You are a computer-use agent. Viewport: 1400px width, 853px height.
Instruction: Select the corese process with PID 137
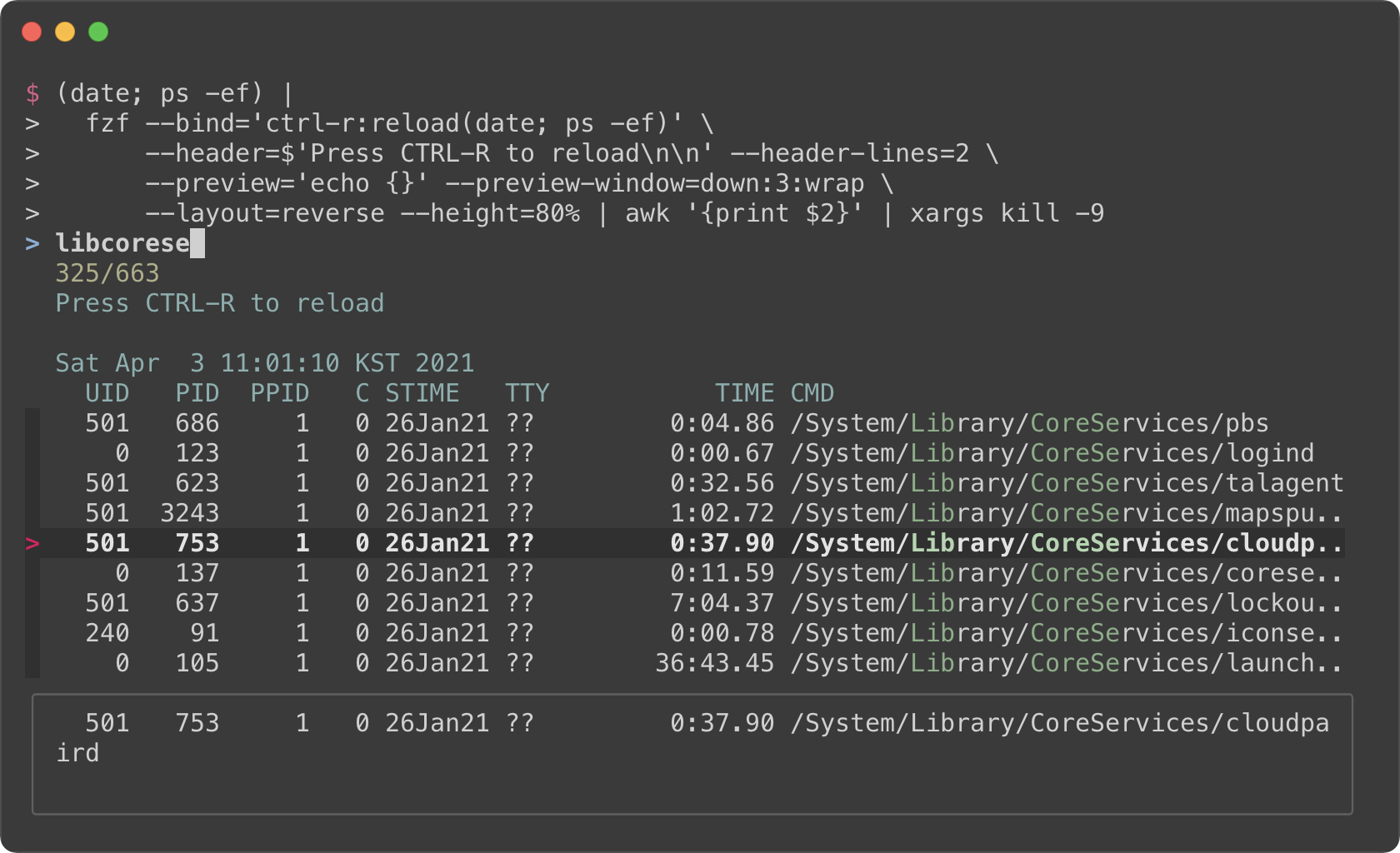coord(692,573)
